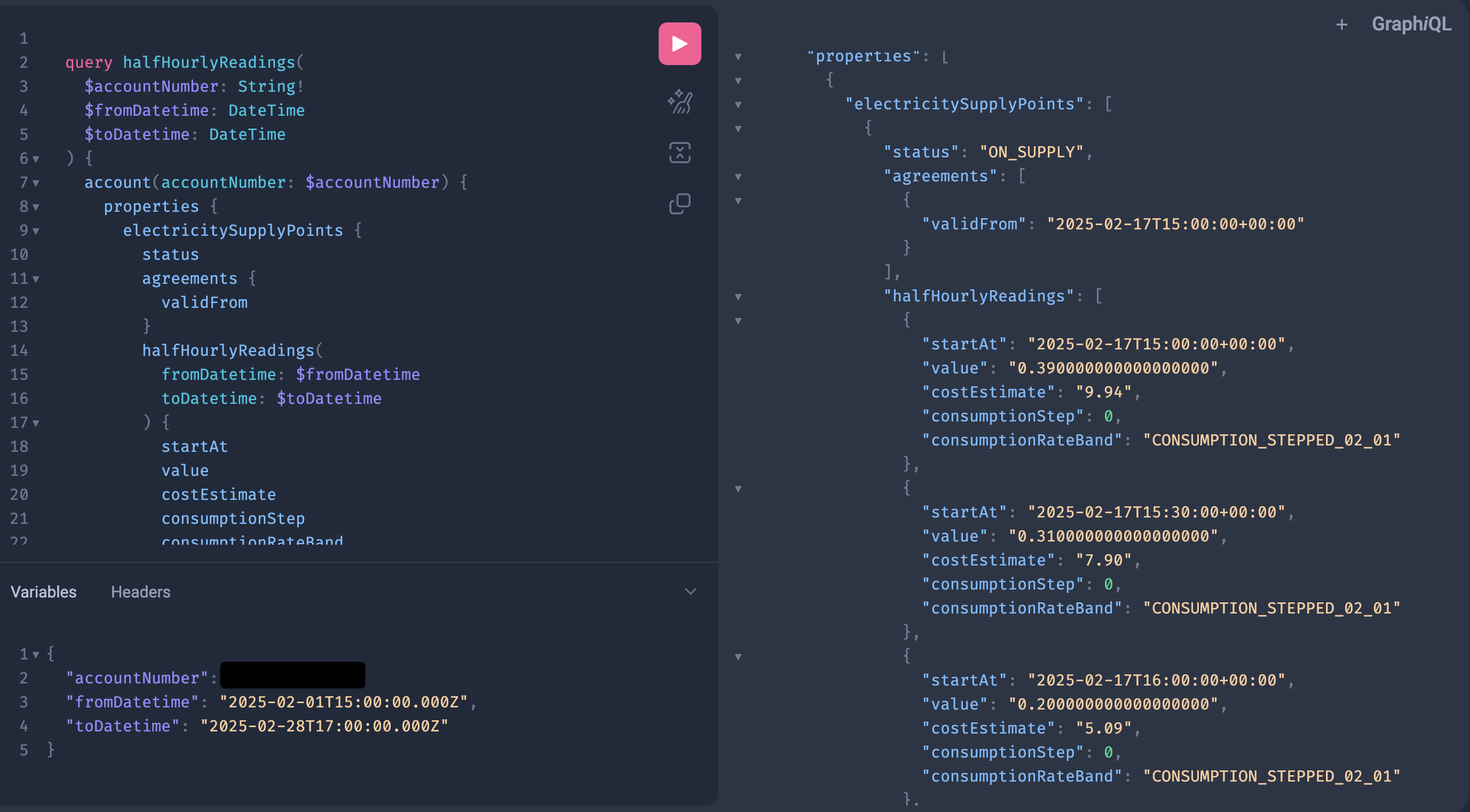This screenshot has width=1470, height=812.
Task: Click the redacted accountNumber value field
Action: tap(292, 675)
